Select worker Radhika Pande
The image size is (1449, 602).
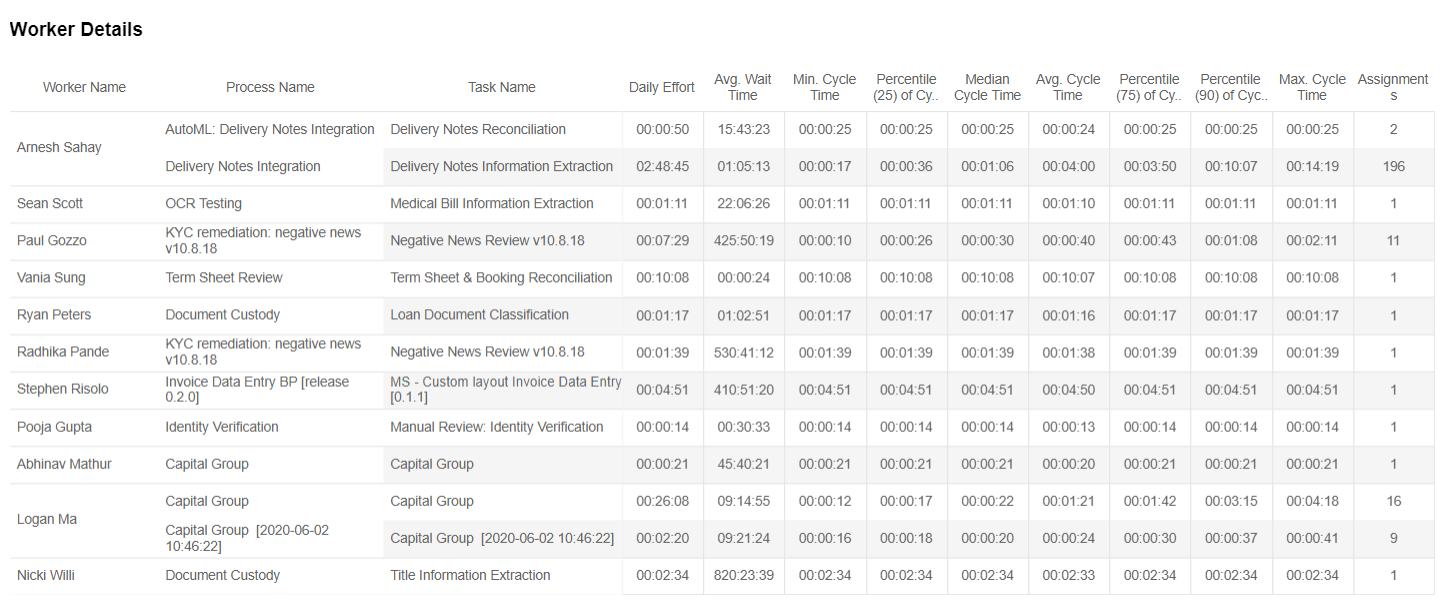(63, 352)
